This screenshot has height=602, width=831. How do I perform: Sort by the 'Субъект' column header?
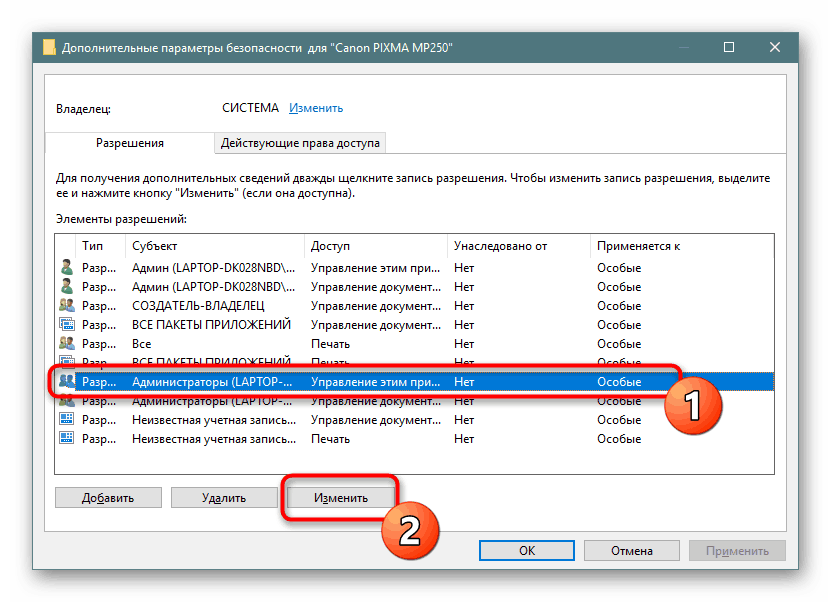tap(215, 246)
